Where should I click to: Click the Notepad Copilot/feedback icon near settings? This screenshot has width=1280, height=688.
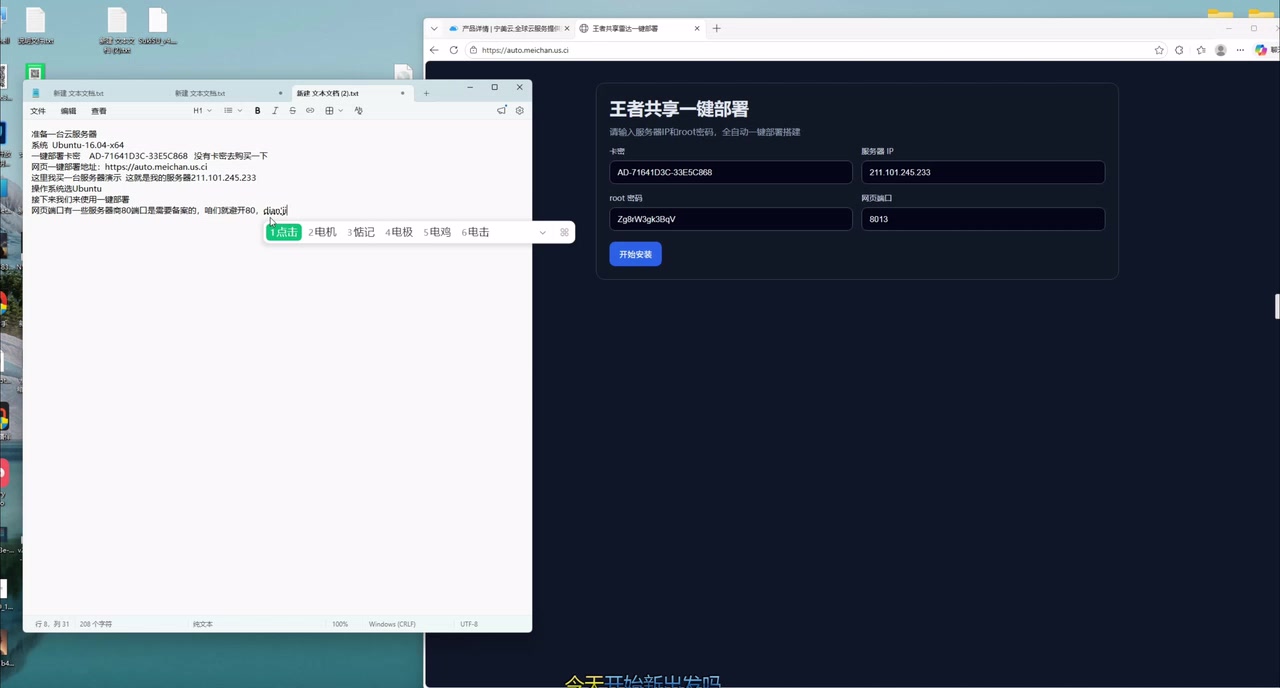point(502,111)
